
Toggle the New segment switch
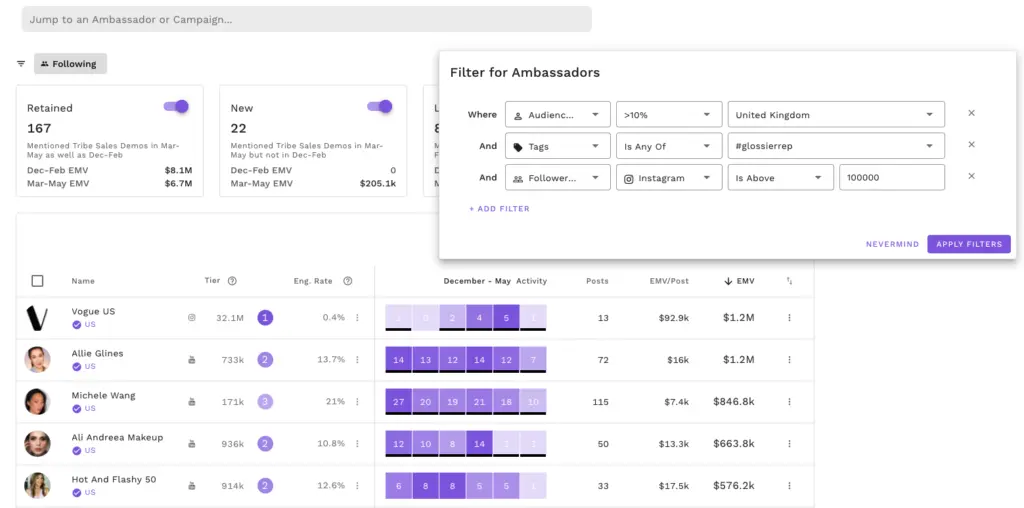(379, 107)
